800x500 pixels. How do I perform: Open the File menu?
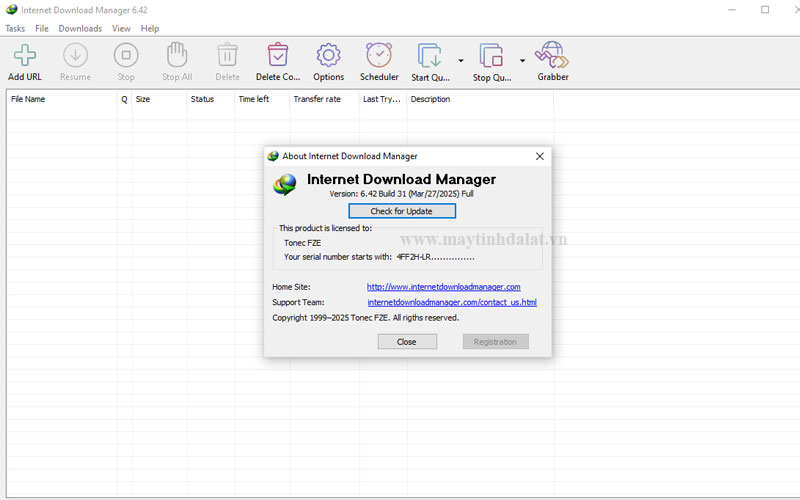pos(42,29)
